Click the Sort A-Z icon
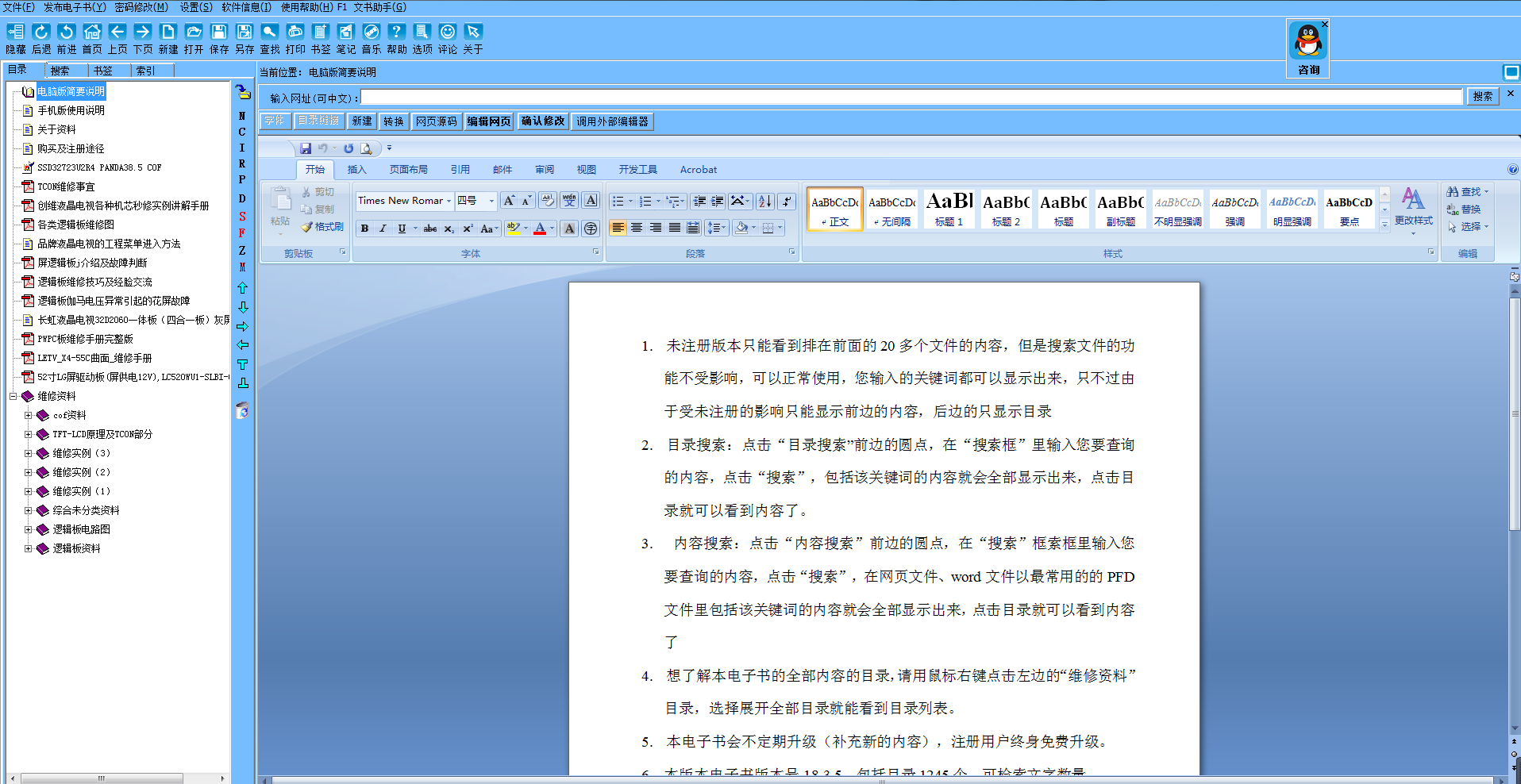This screenshot has height=784, width=1521. click(x=764, y=201)
